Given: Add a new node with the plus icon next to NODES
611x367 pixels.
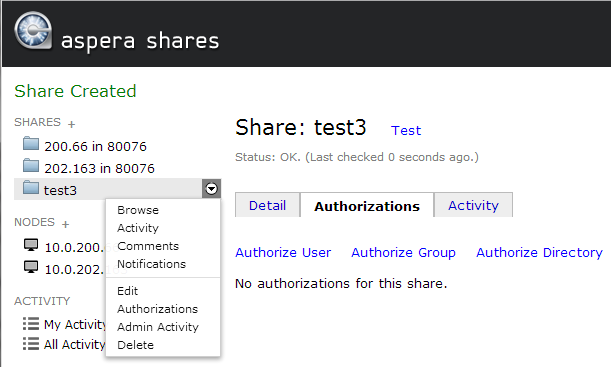Looking at the screenshot, I should point(65,224).
